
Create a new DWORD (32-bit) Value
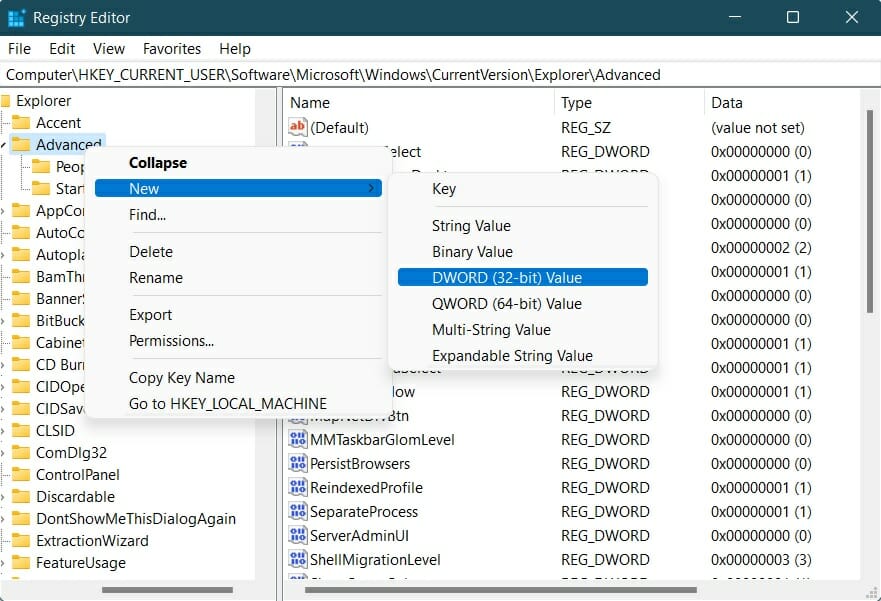coord(523,277)
